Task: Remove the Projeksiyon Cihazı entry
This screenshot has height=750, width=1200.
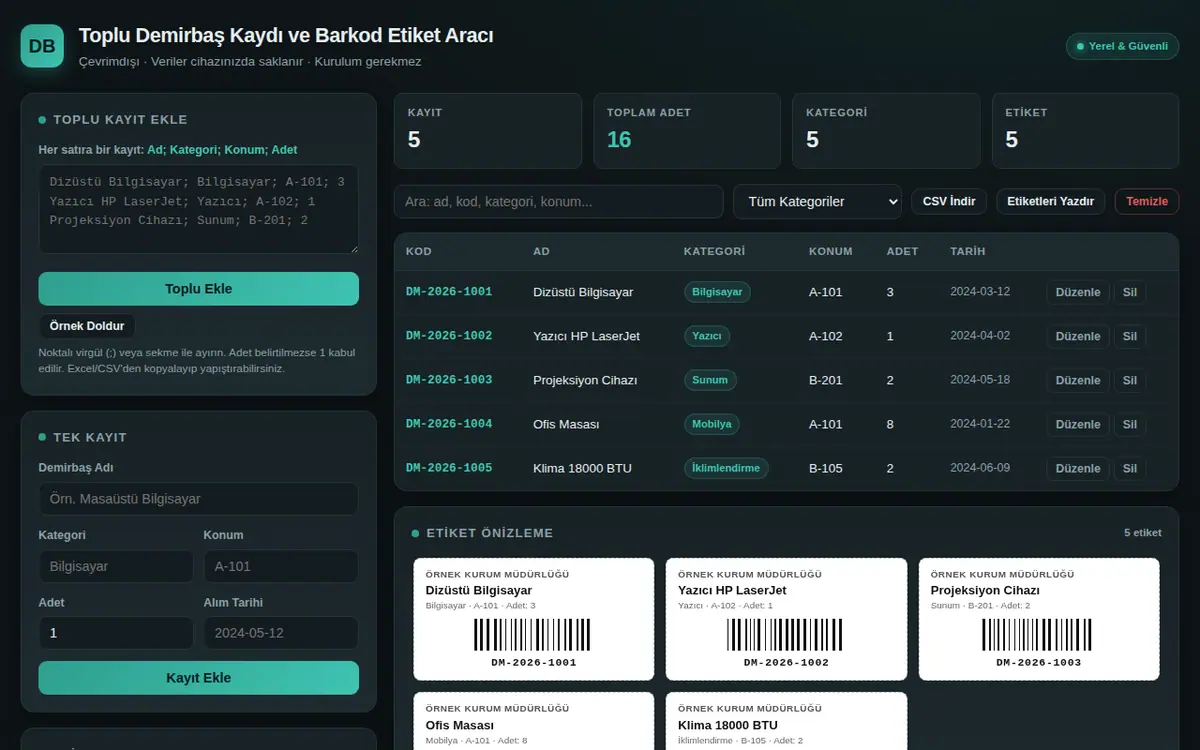Action: tap(1130, 380)
